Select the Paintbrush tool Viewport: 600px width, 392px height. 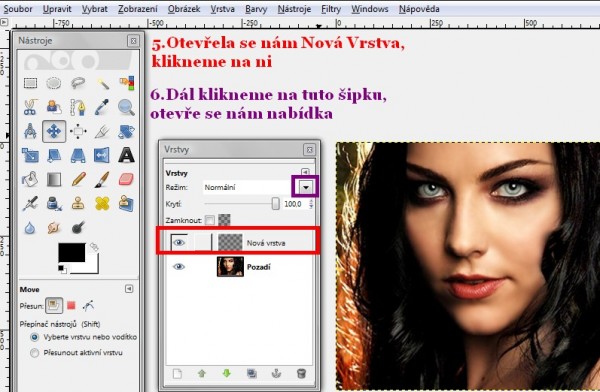click(102, 179)
